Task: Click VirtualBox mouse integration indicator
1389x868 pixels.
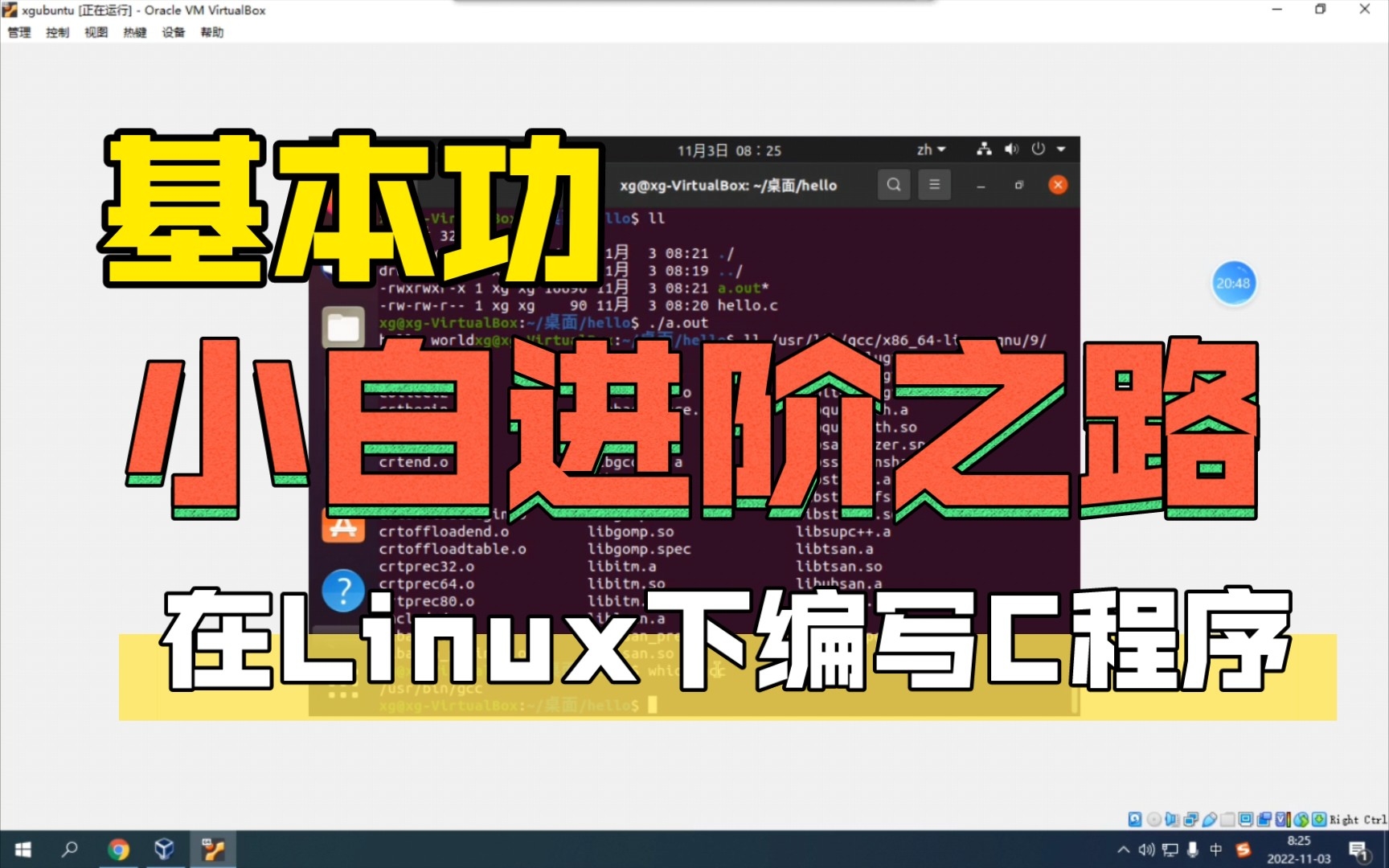Action: [x=1301, y=820]
